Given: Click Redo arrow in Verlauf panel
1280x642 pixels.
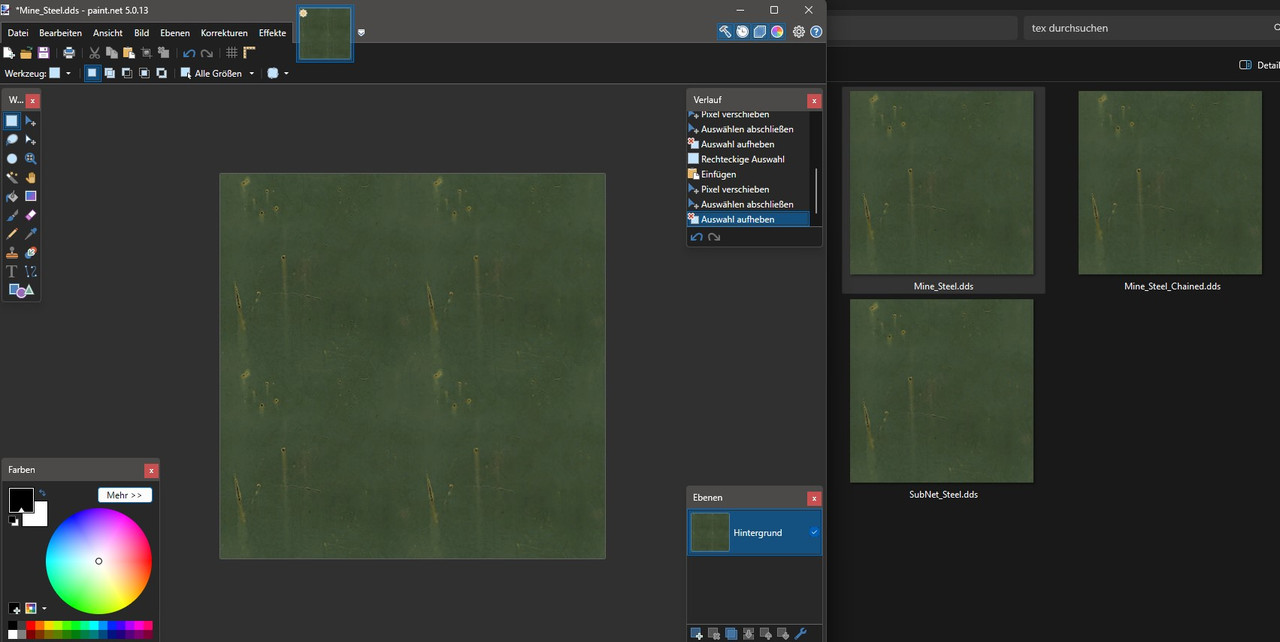Looking at the screenshot, I should 714,237.
